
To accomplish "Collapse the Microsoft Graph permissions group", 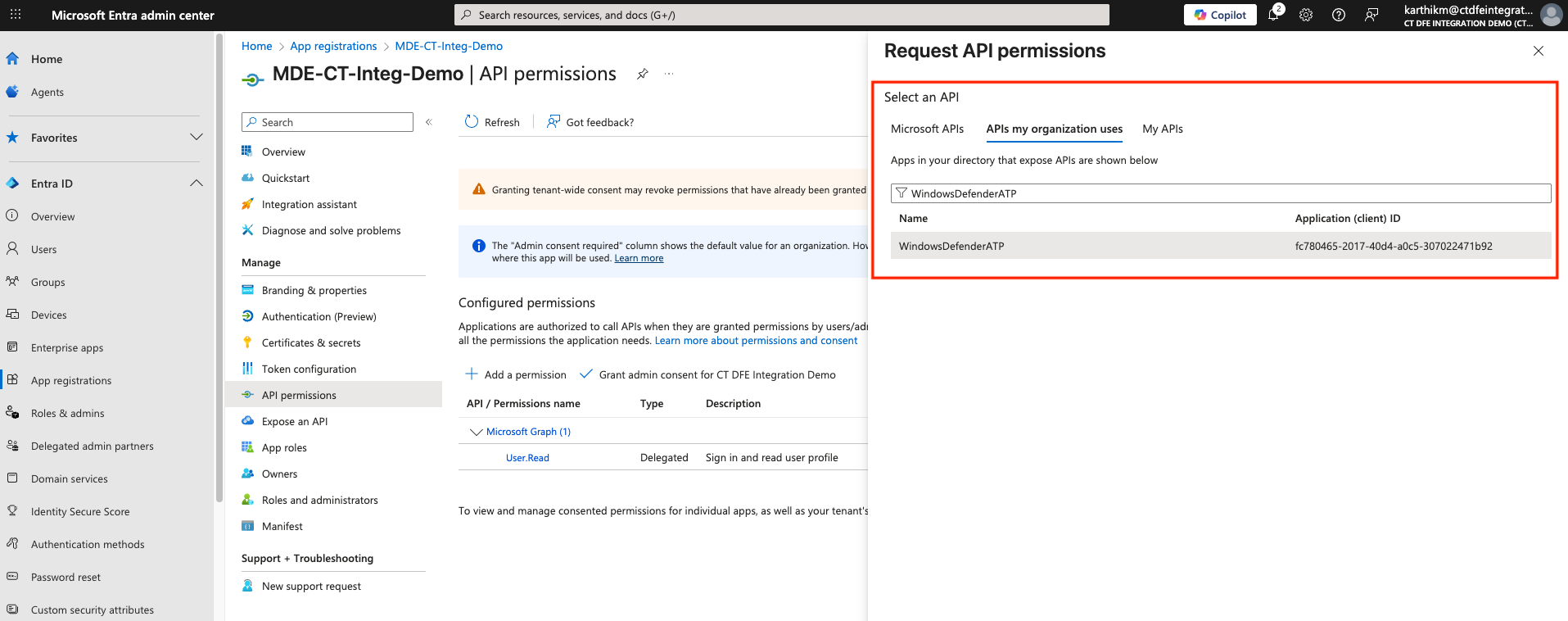I will click(476, 432).
